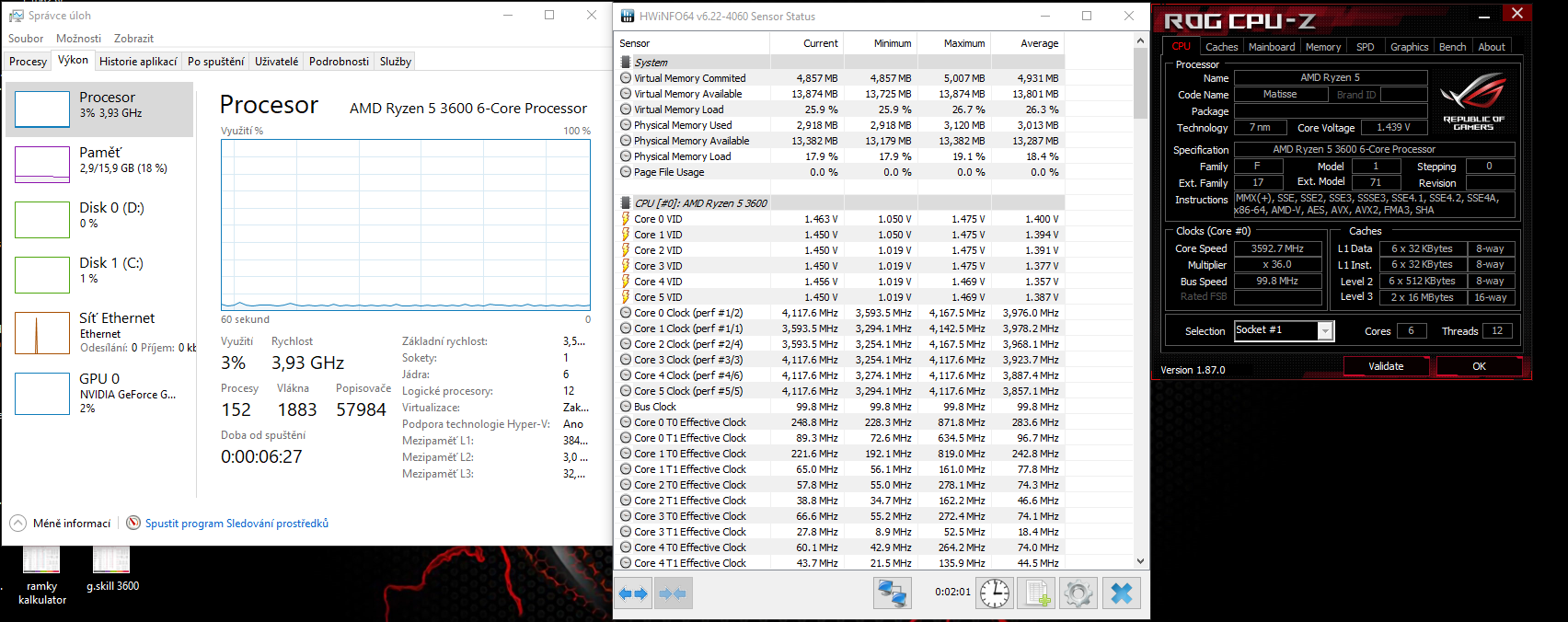The image size is (1568, 622).
Task: Click the Validate button in CPU-Z
Action: [1386, 366]
